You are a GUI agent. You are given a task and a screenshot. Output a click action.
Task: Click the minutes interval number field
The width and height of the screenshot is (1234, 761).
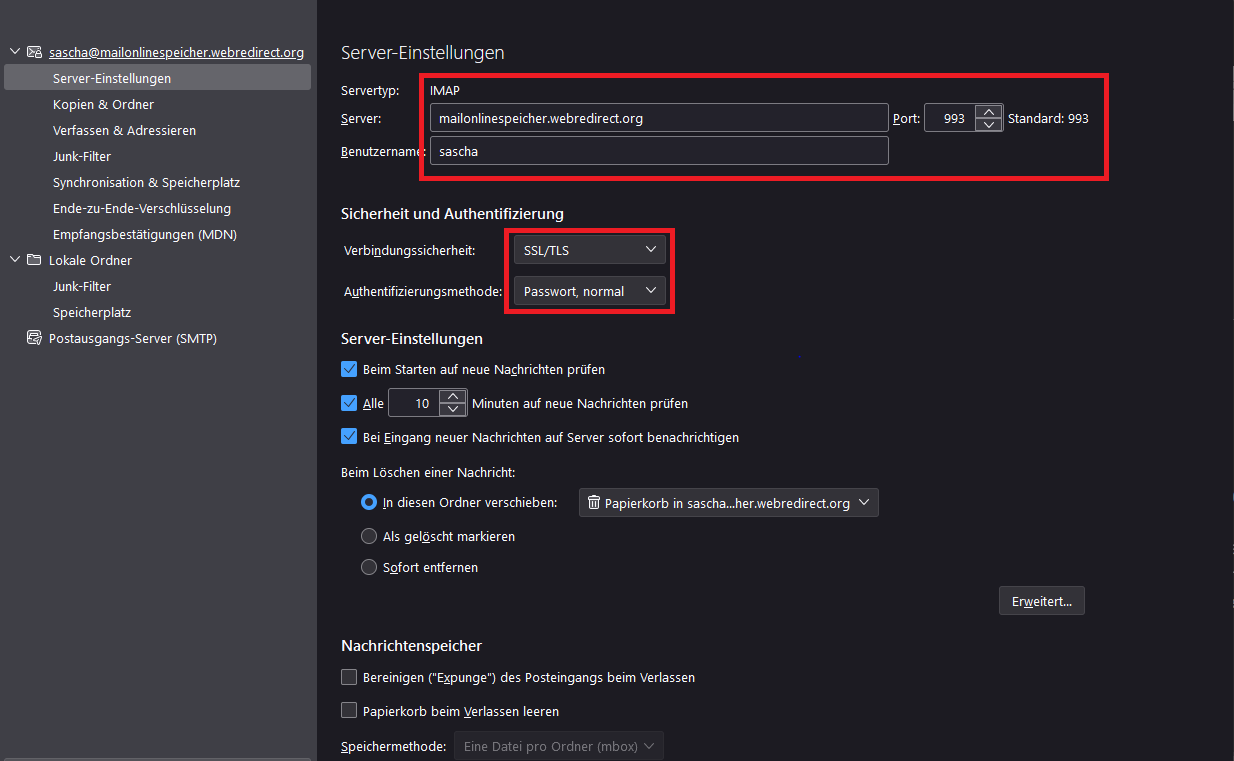[414, 403]
